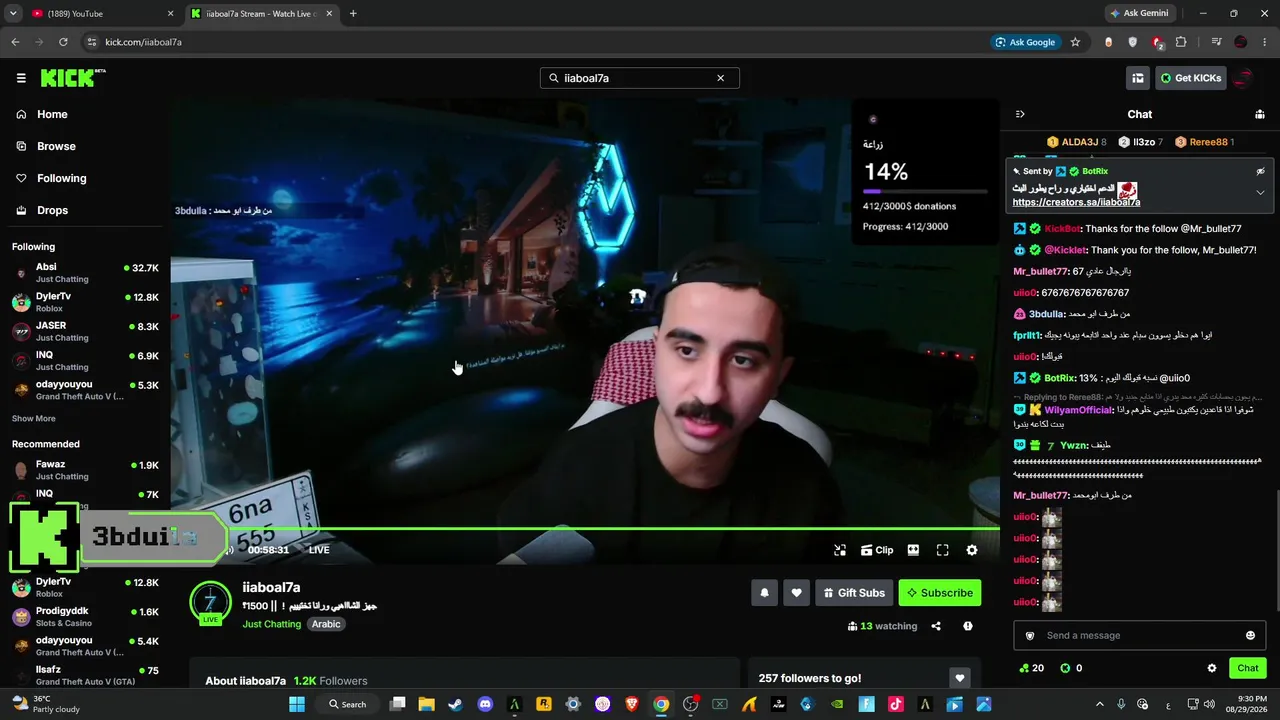This screenshot has width=1280, height=720.
Task: Jump to LIVE in the player
Action: (x=319, y=550)
